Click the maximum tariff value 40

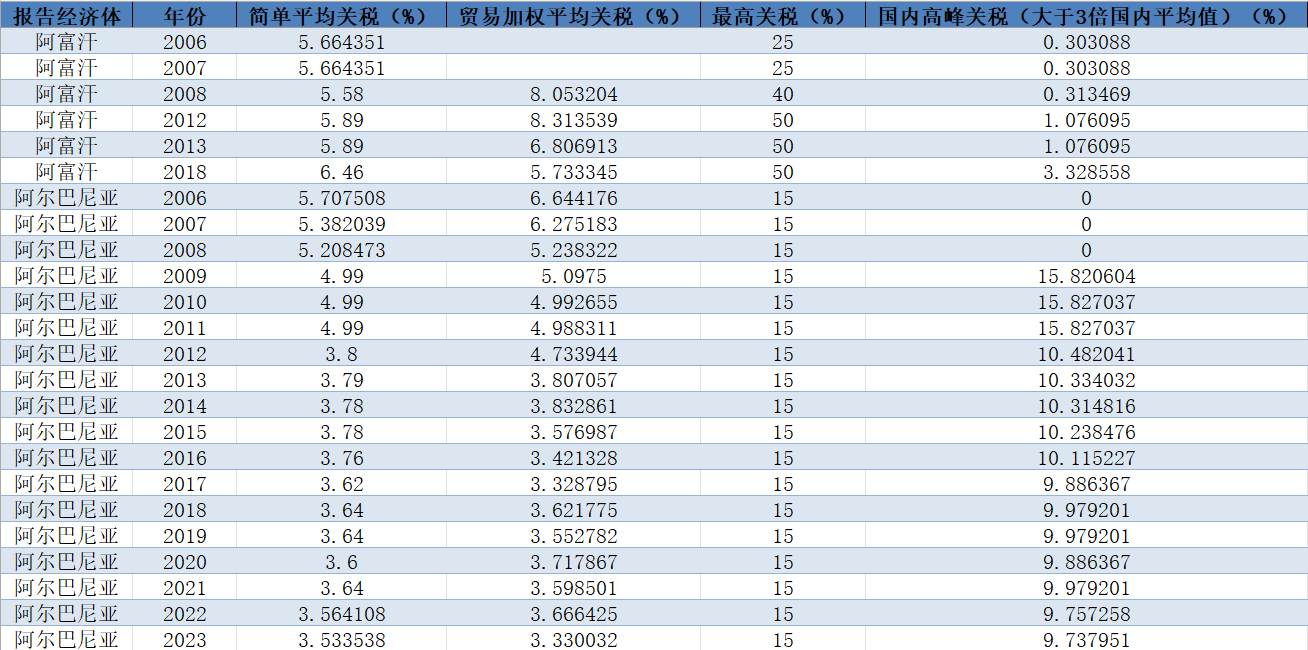(782, 94)
